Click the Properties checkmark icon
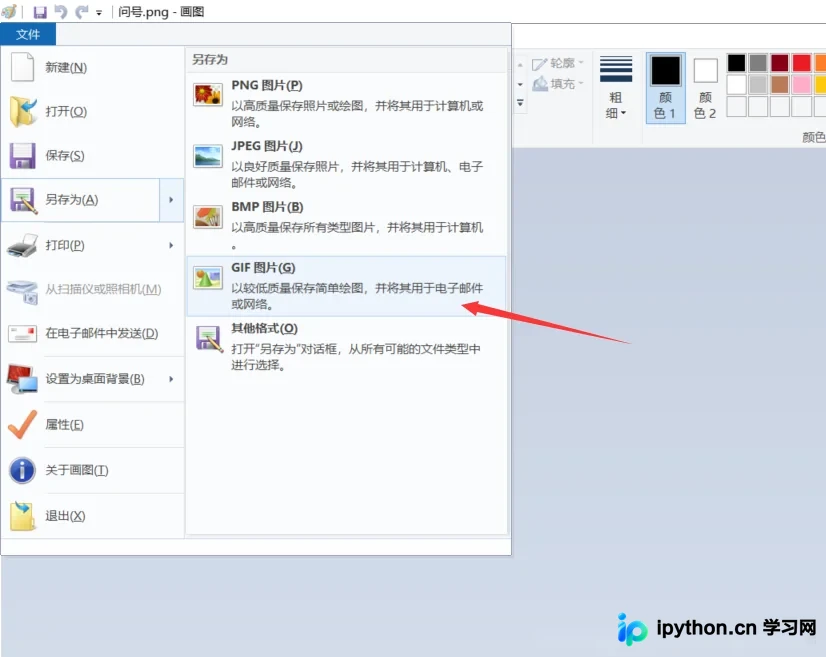The height and width of the screenshot is (657, 826). coord(23,425)
